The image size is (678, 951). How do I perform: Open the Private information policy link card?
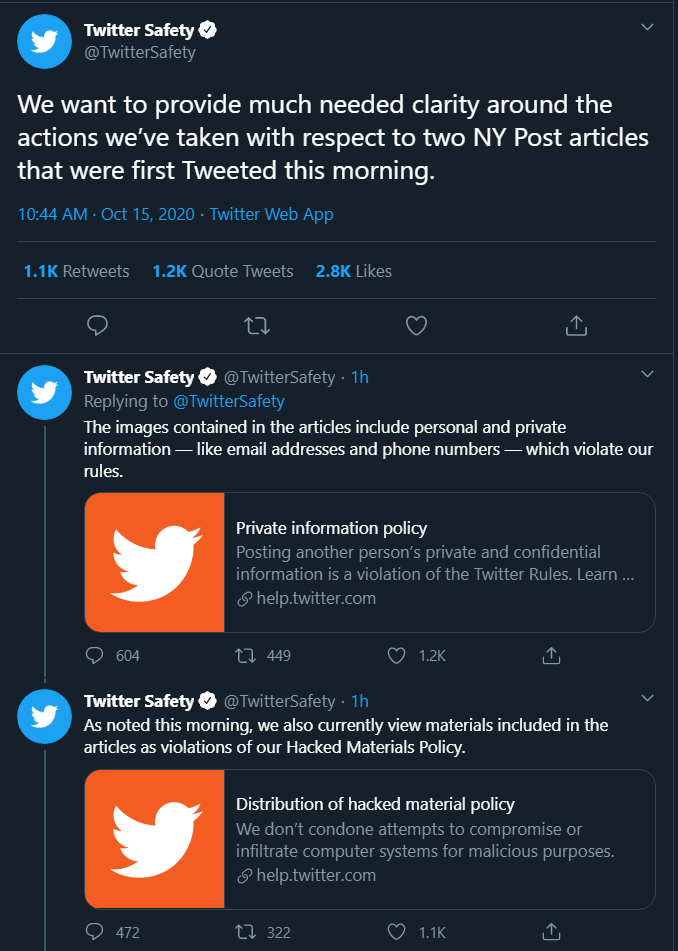[x=370, y=563]
